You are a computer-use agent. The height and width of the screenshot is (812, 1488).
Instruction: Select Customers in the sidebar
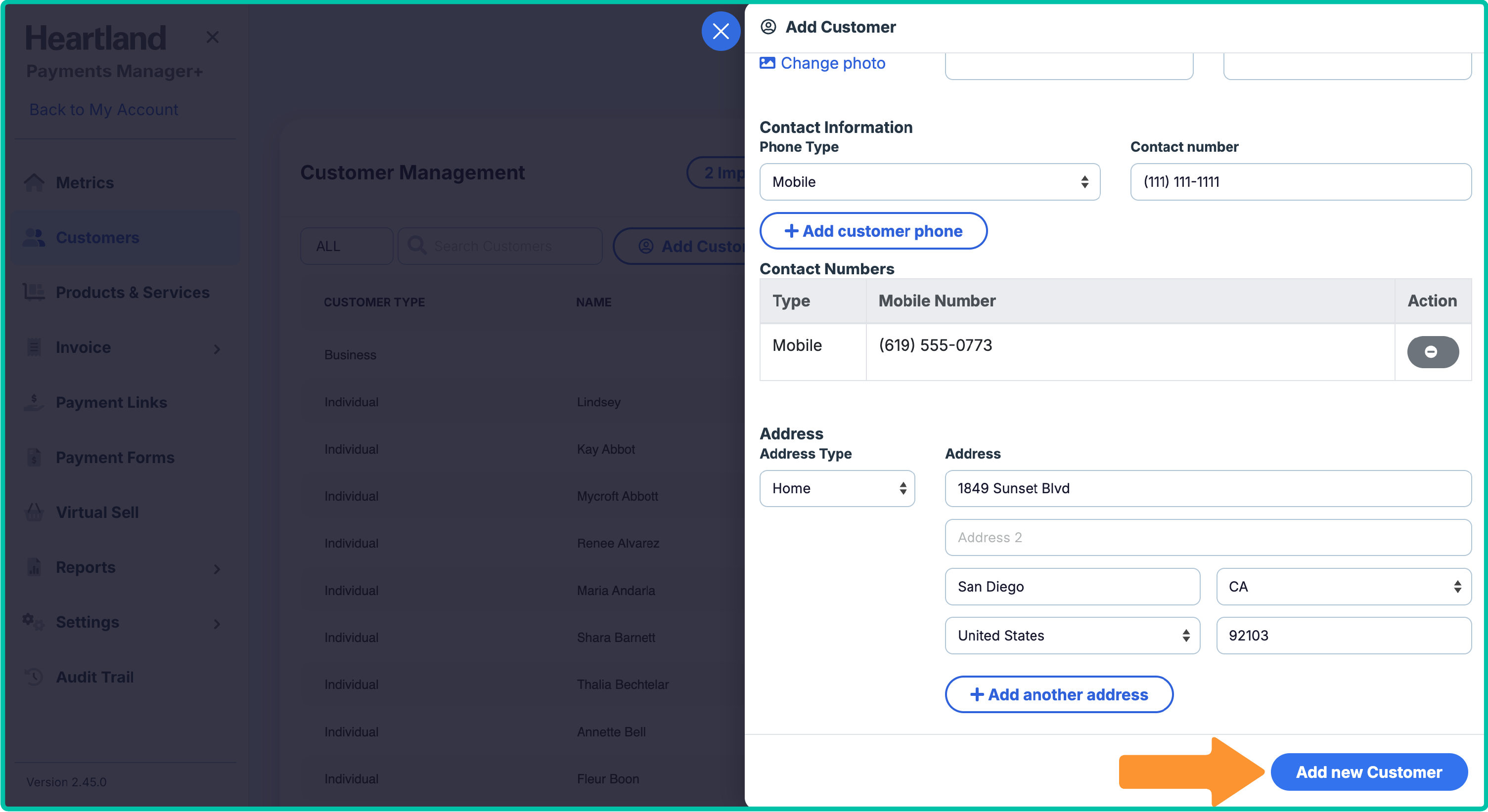(125, 237)
